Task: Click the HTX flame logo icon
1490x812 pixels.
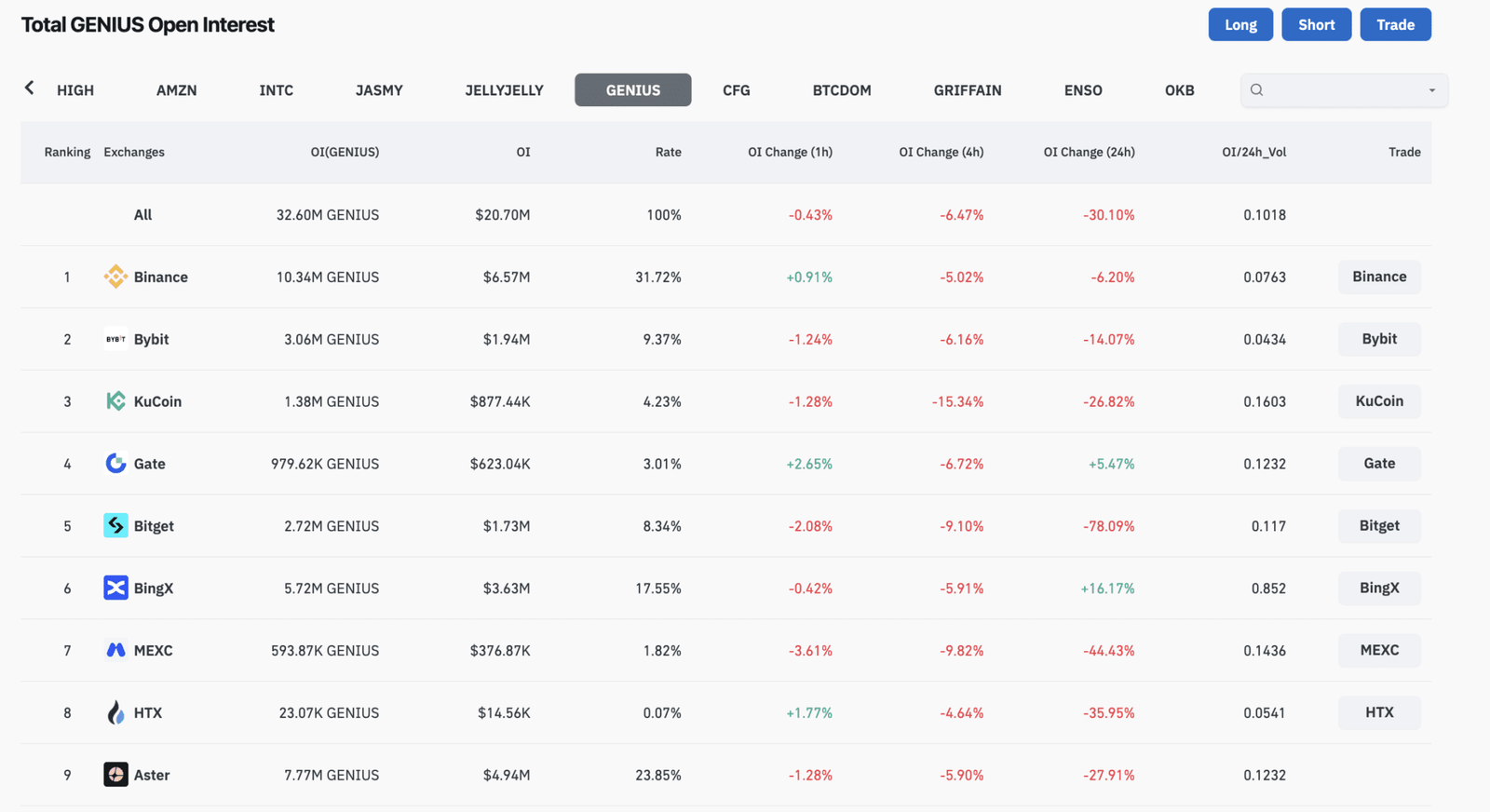Action: click(x=115, y=712)
